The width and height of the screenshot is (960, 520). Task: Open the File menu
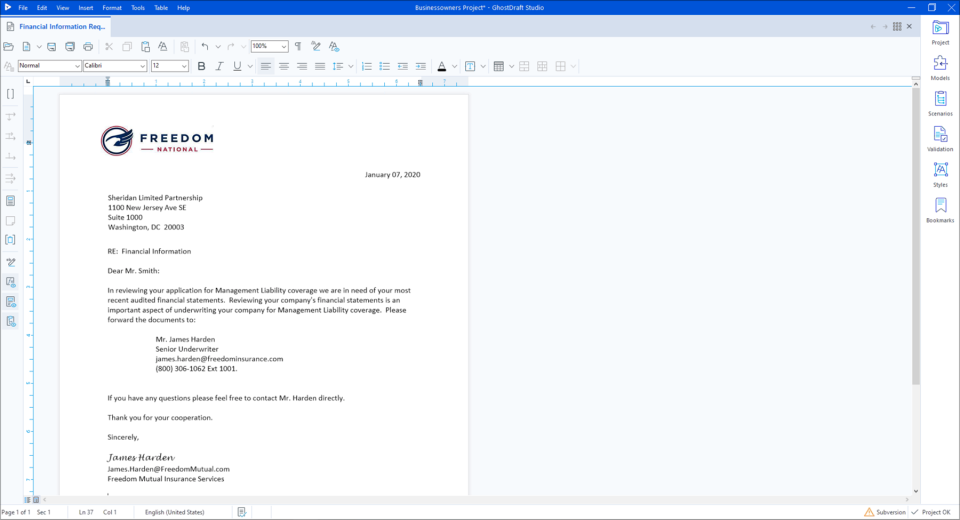click(x=23, y=8)
